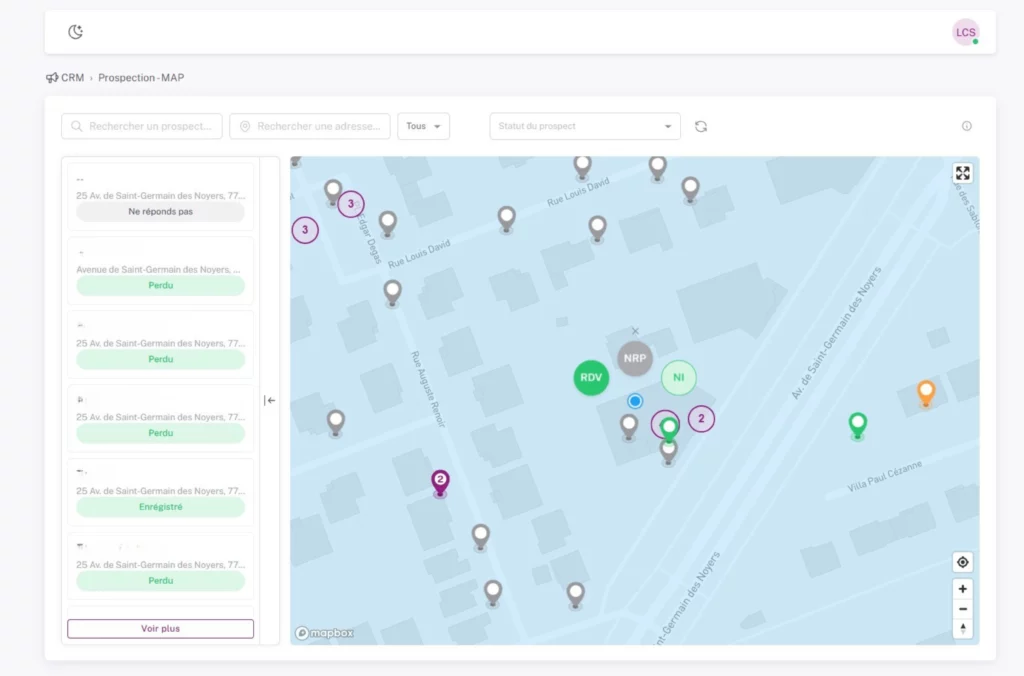Open the LCS user avatar menu
This screenshot has height=676, width=1024.
tap(965, 32)
